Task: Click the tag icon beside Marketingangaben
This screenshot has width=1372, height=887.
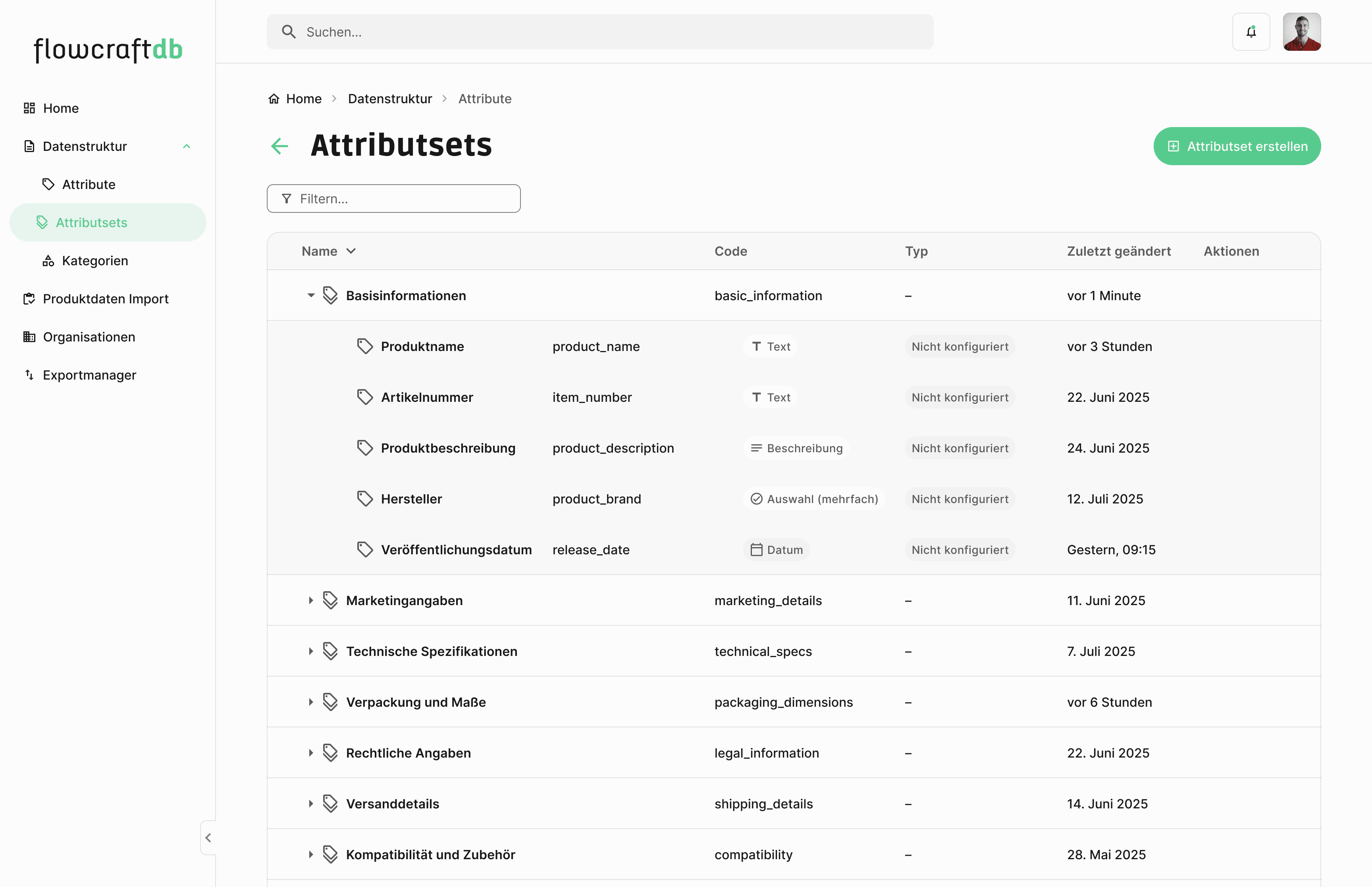Action: tap(330, 600)
